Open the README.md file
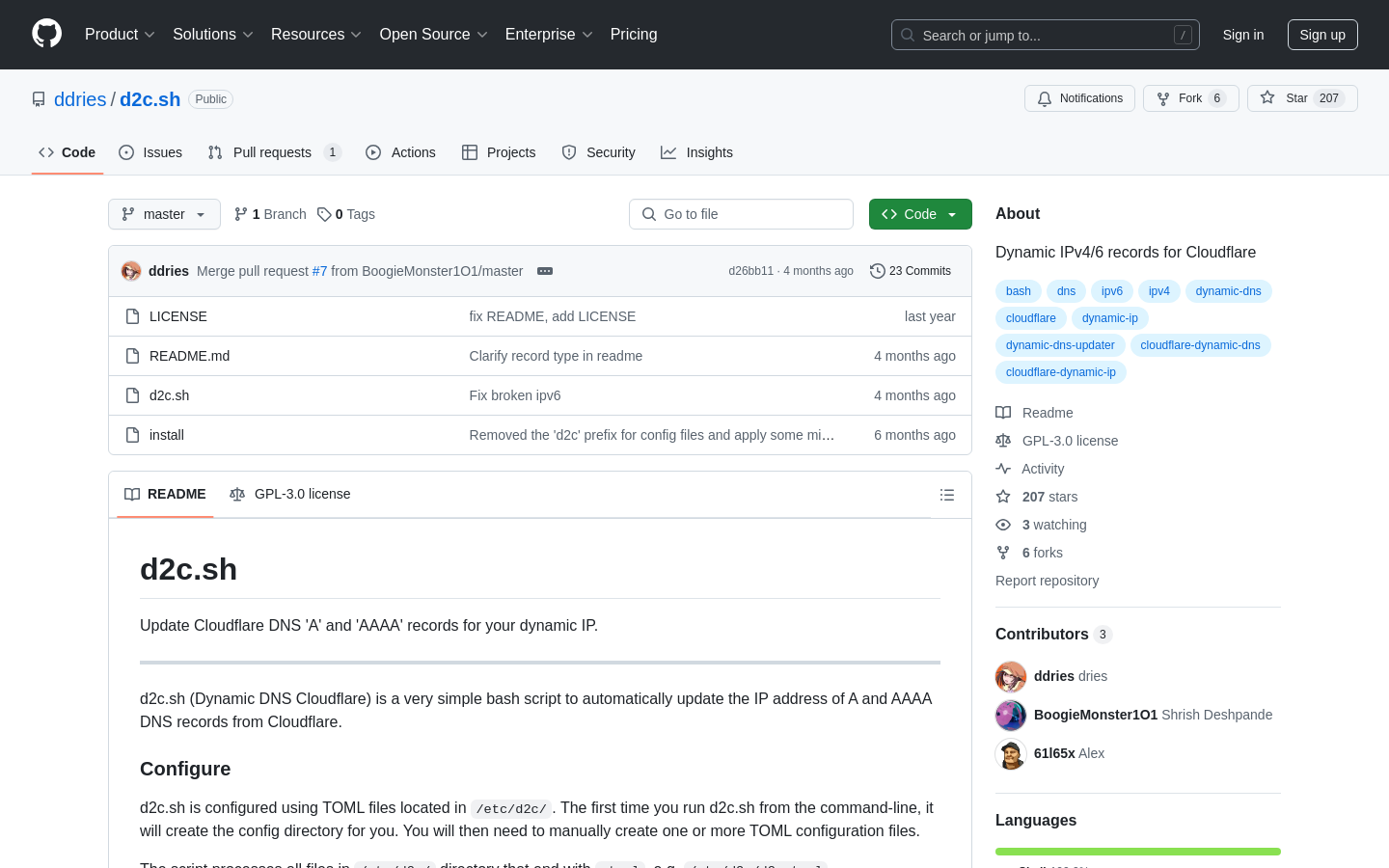Image resolution: width=1389 pixels, height=868 pixels. click(x=190, y=356)
